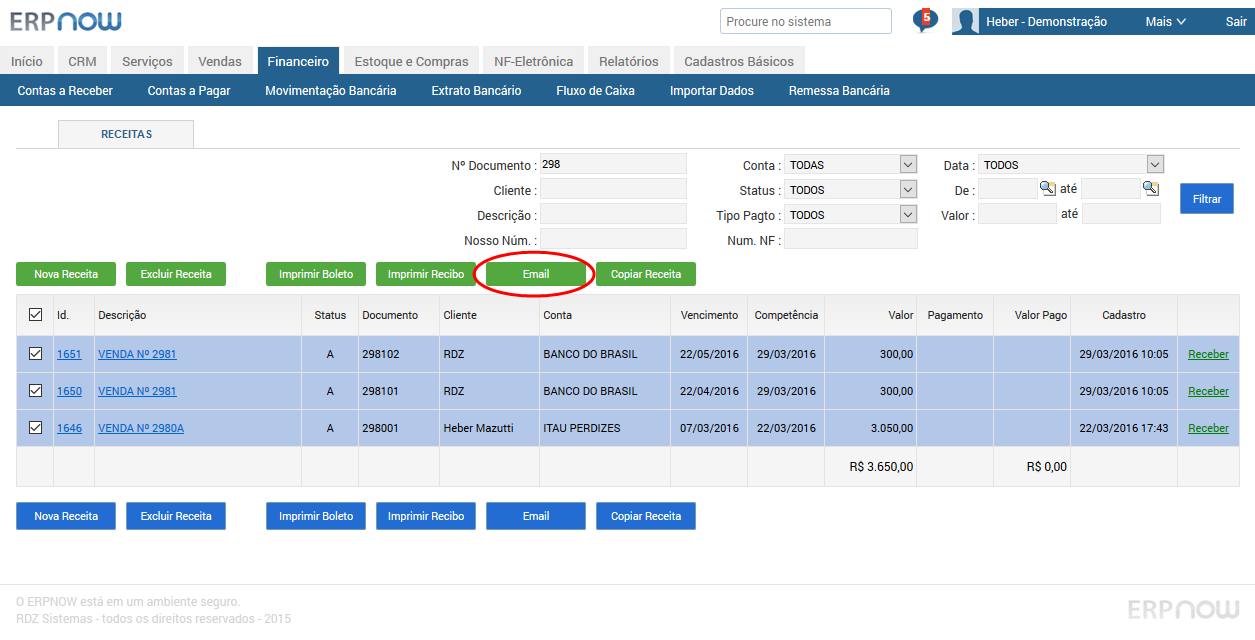
Task: Open VENDA Nº 2980A link
Action: click(141, 428)
